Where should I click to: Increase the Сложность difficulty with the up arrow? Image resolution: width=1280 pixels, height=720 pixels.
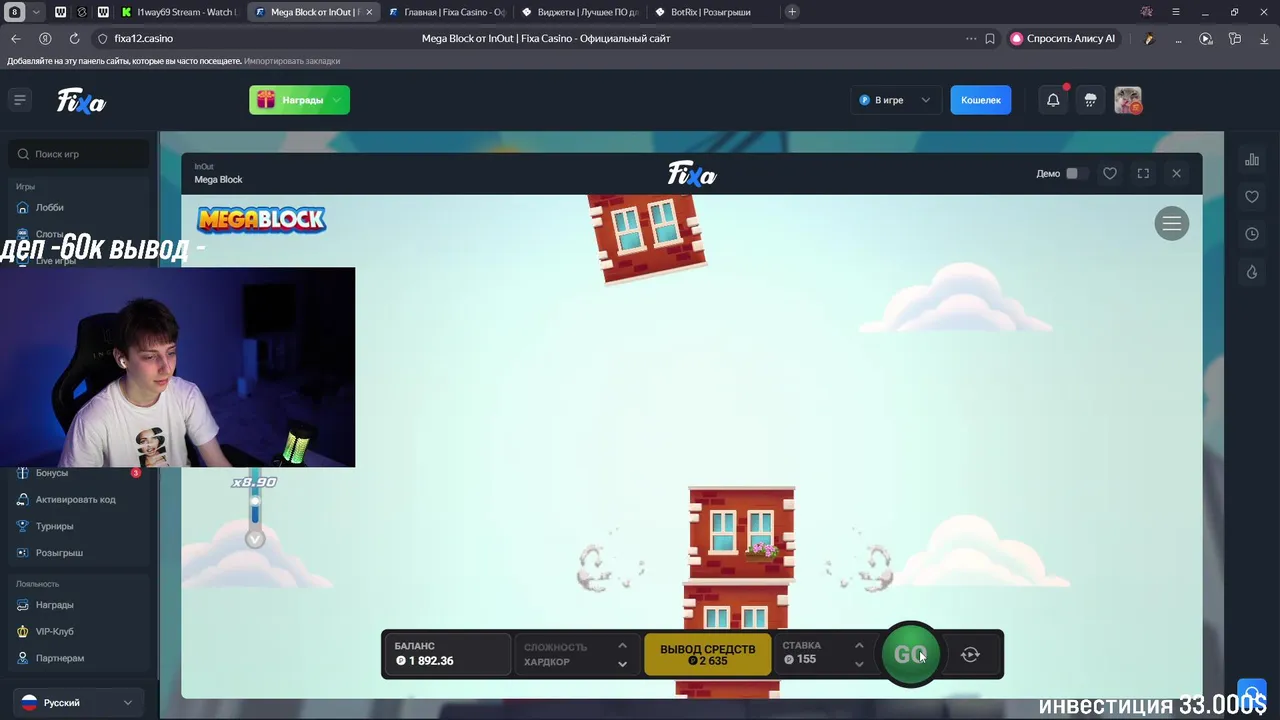click(x=622, y=645)
